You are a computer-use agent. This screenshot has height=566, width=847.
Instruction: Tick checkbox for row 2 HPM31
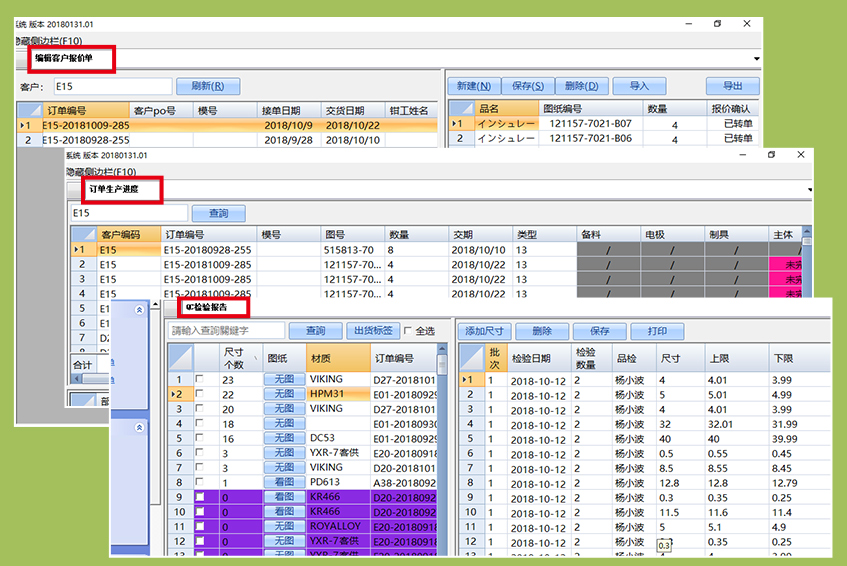click(x=198, y=395)
